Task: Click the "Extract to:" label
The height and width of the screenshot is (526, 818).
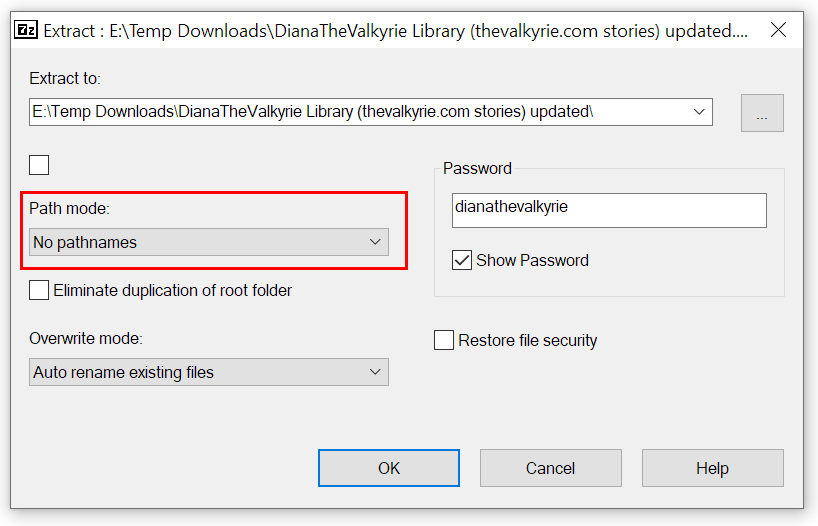Action: pos(65,78)
